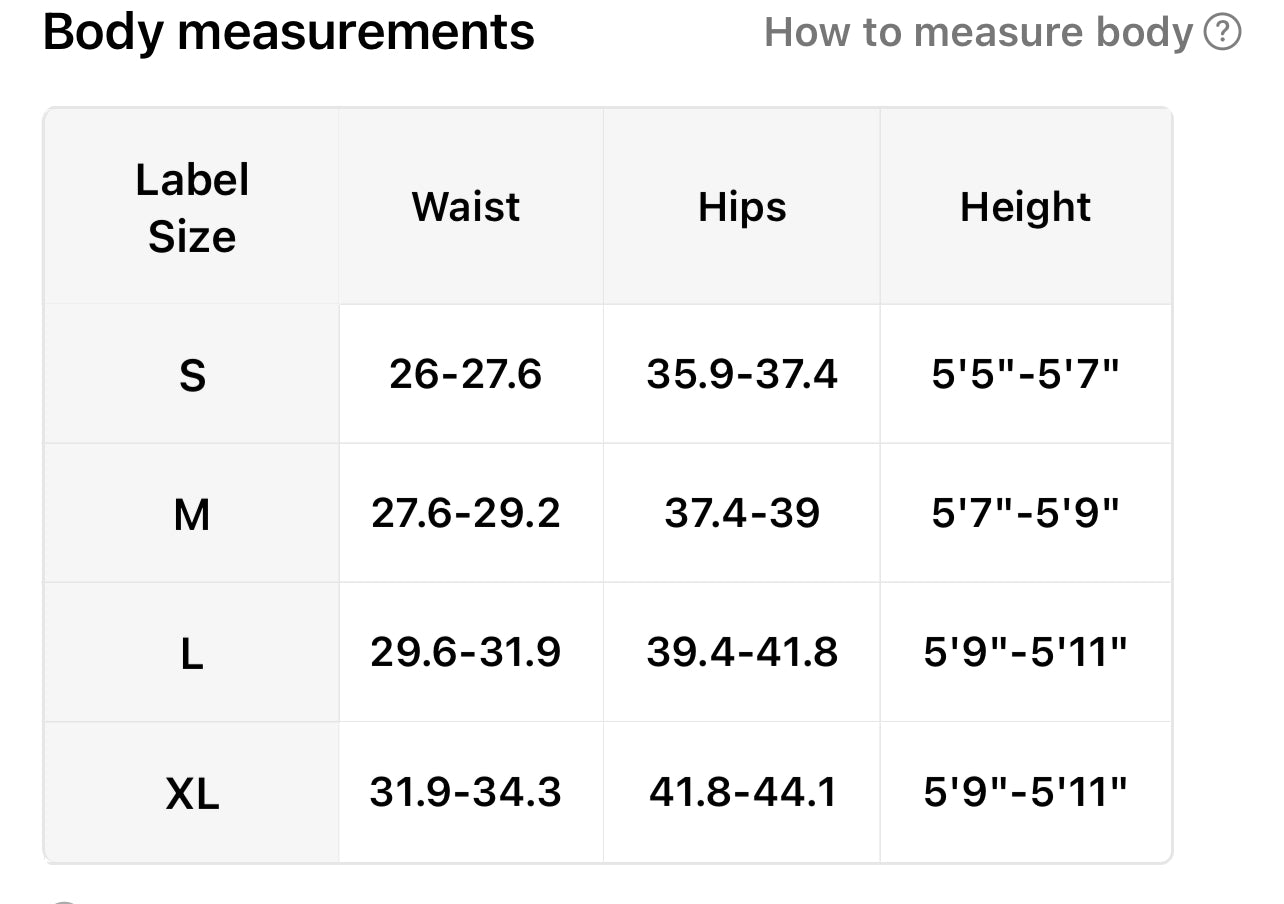Click the waist value 31.9-34.3
Screen dimensions: 1284x904
[x=466, y=793]
